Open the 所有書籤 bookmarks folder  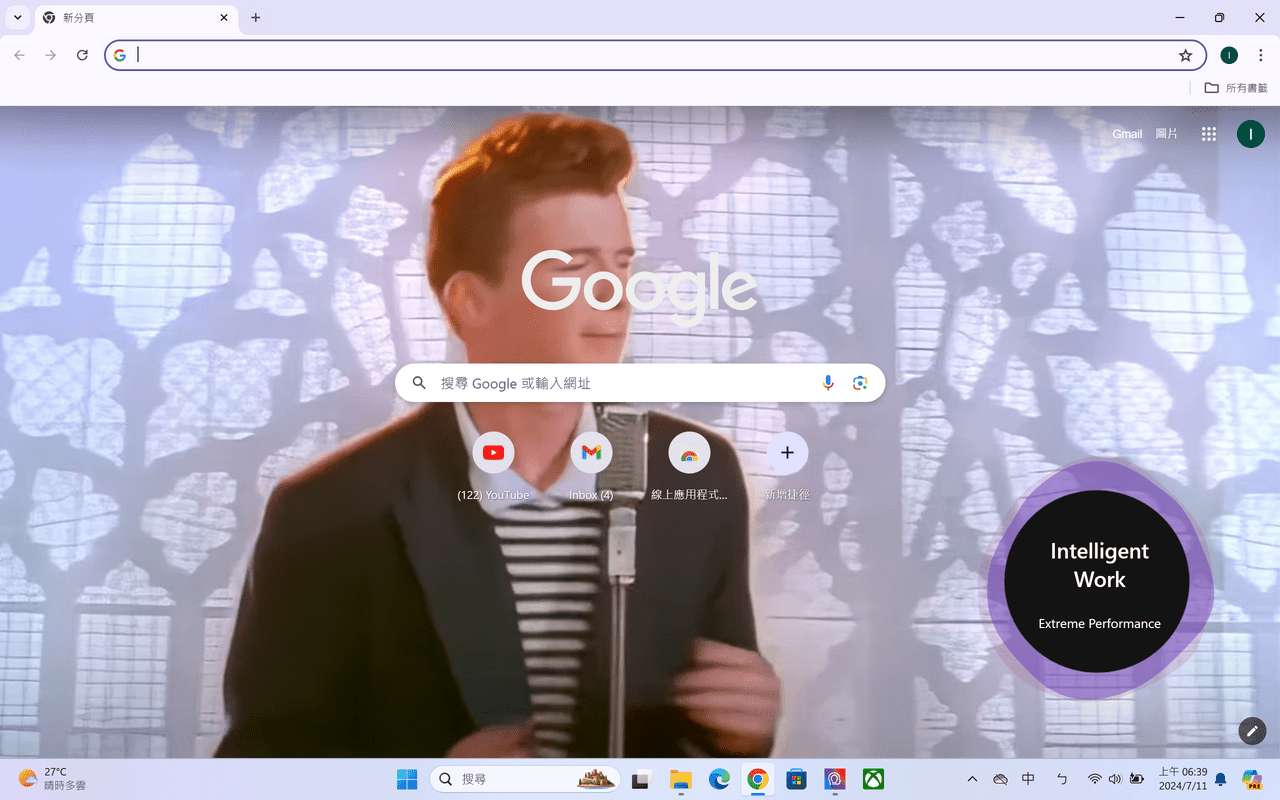point(1236,88)
